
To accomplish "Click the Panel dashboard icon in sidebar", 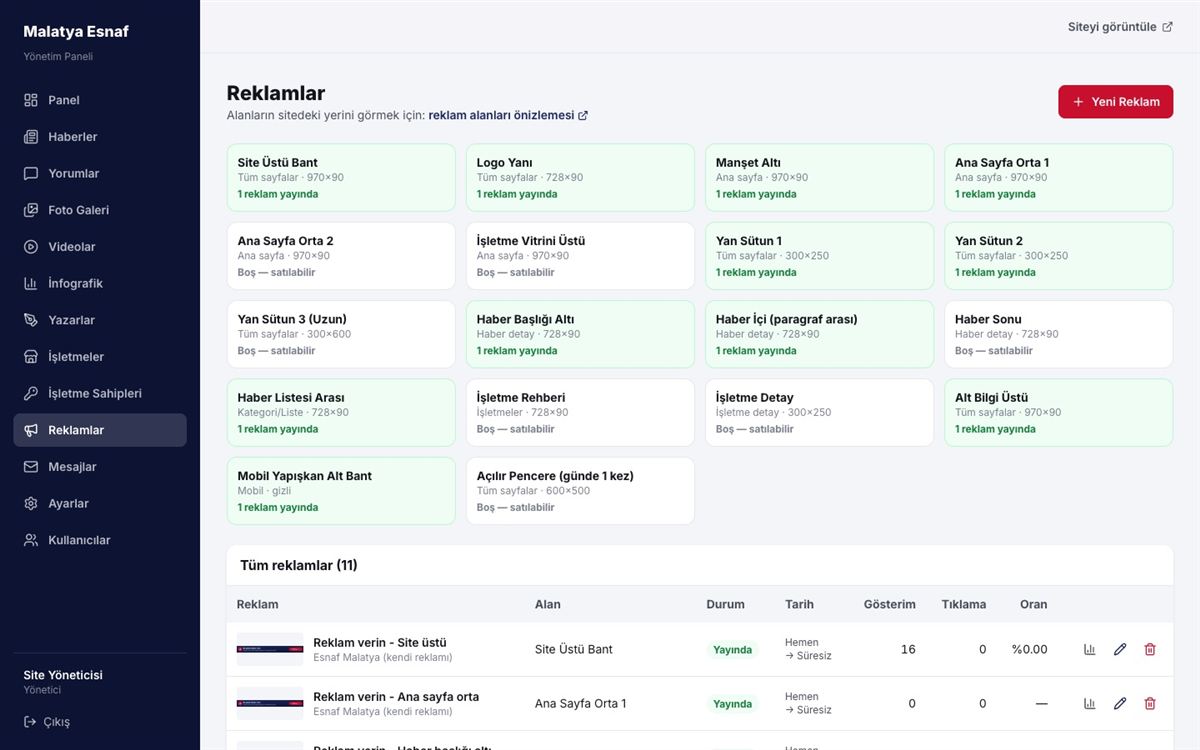I will click(x=31, y=100).
